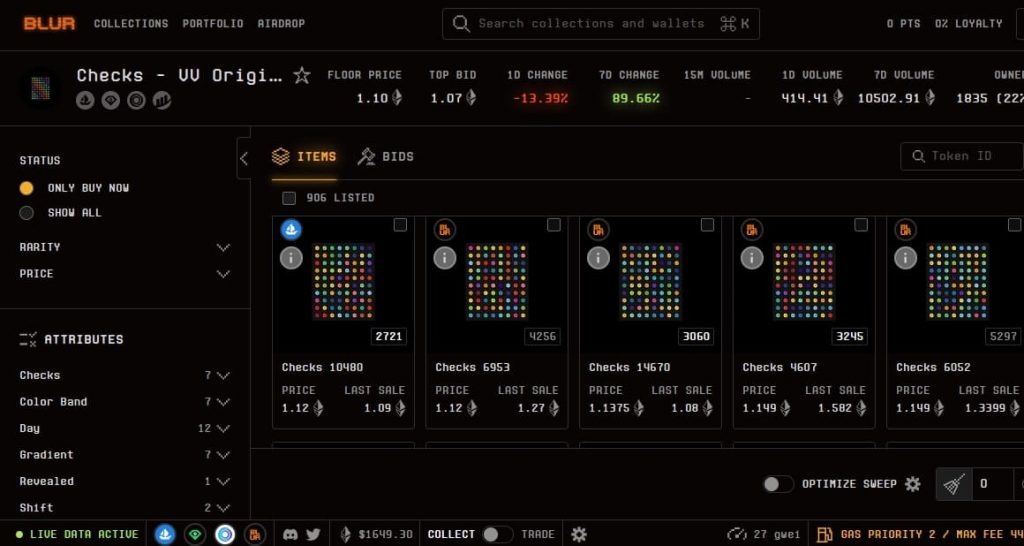Click the gas priority setting
Screen dimensions: 1024x546
click(x=932, y=534)
